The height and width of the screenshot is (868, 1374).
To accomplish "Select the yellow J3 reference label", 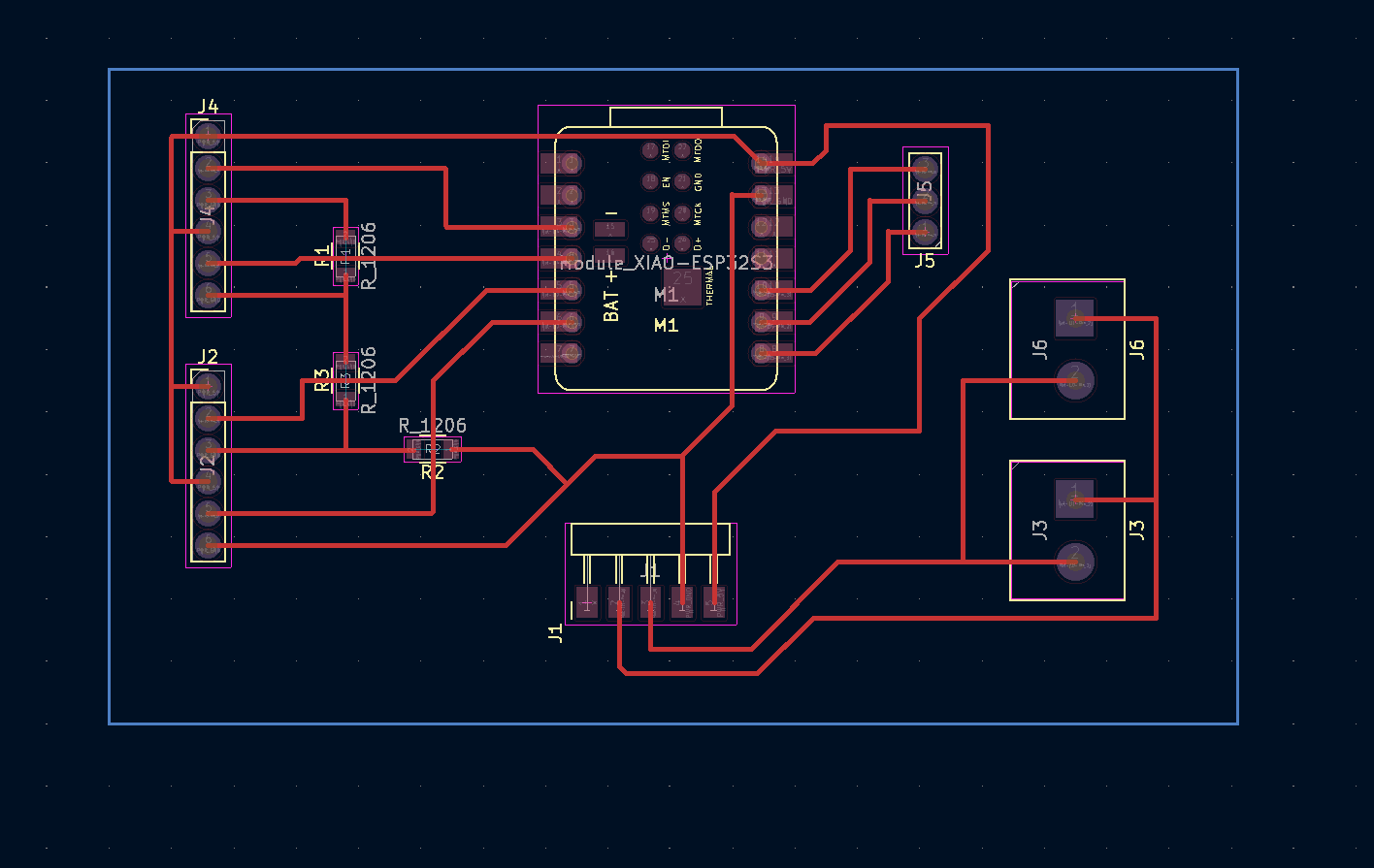I will [1138, 530].
